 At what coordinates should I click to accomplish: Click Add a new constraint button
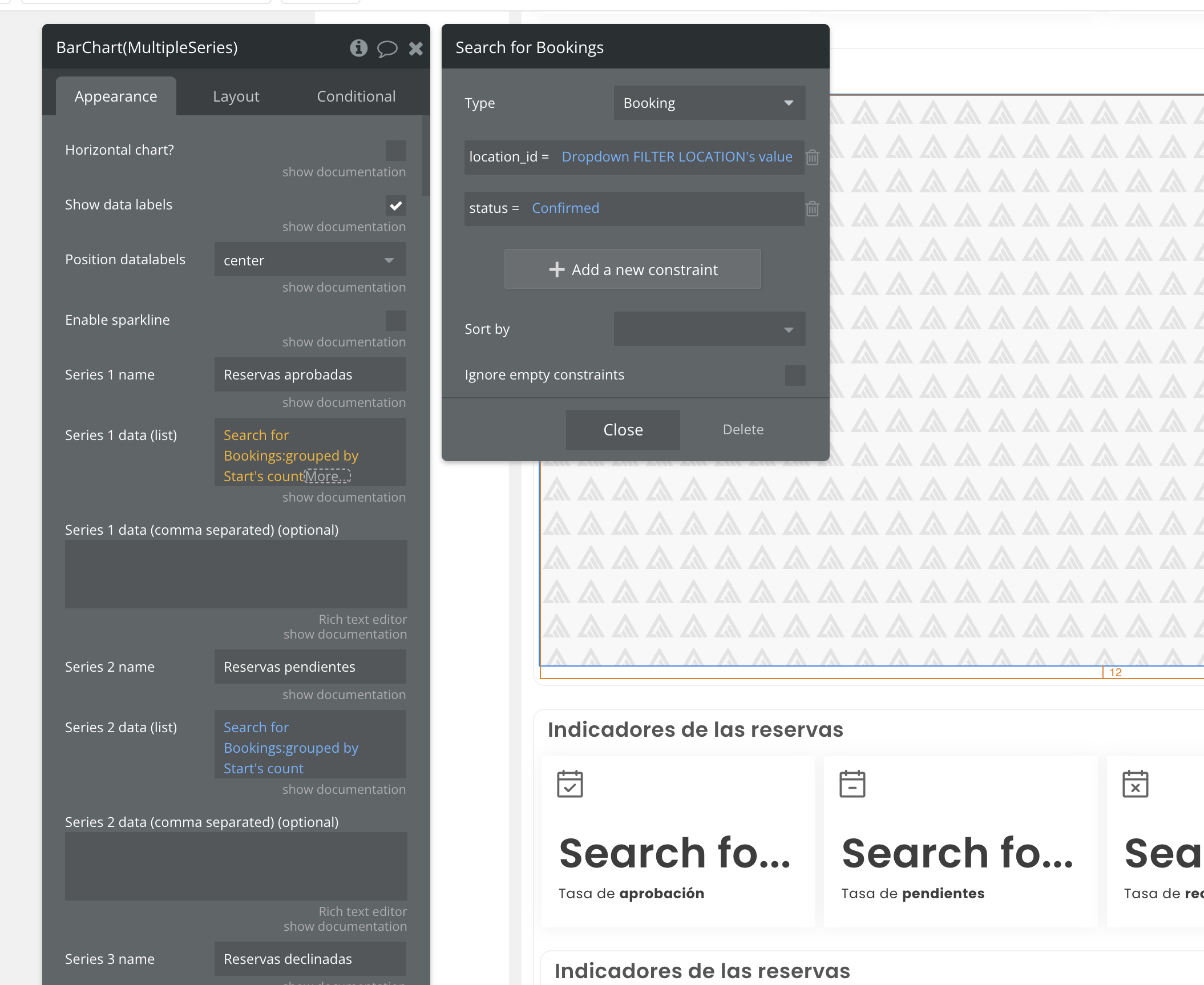click(632, 269)
